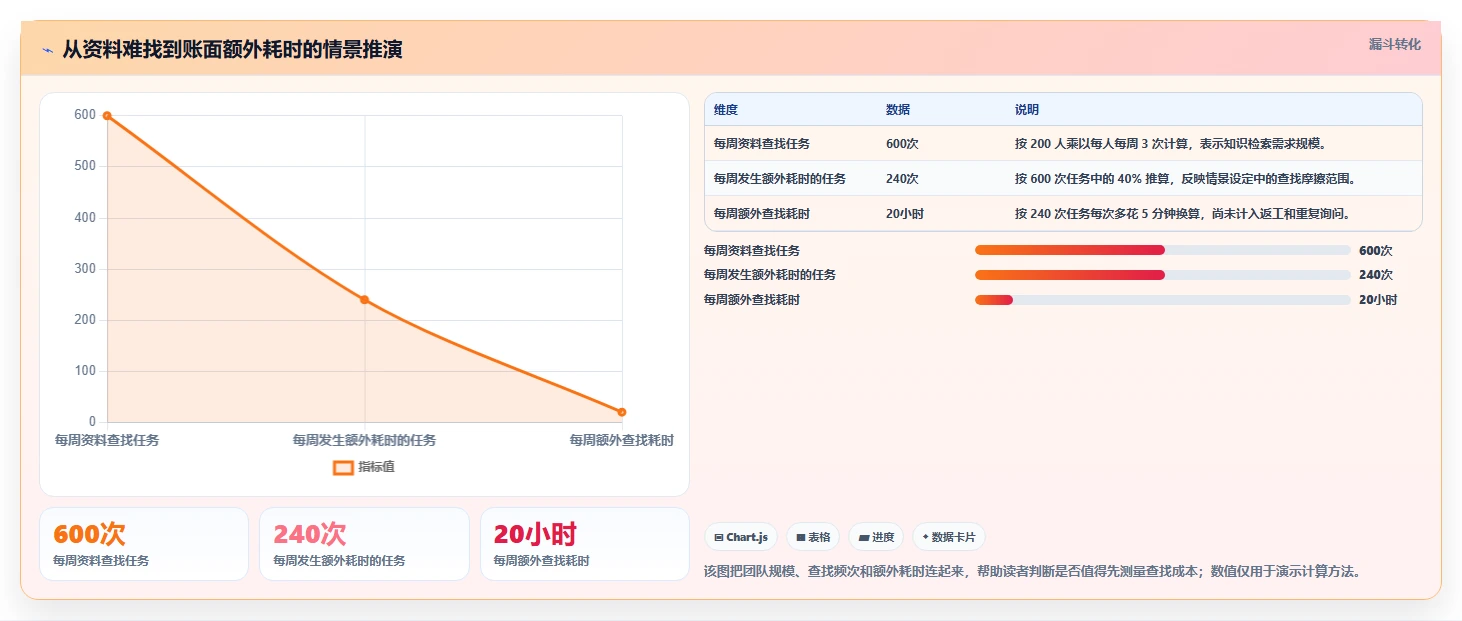Click the Chart.js chip
Screen dimensions: 1462x621
pyautogui.click(x=741, y=537)
